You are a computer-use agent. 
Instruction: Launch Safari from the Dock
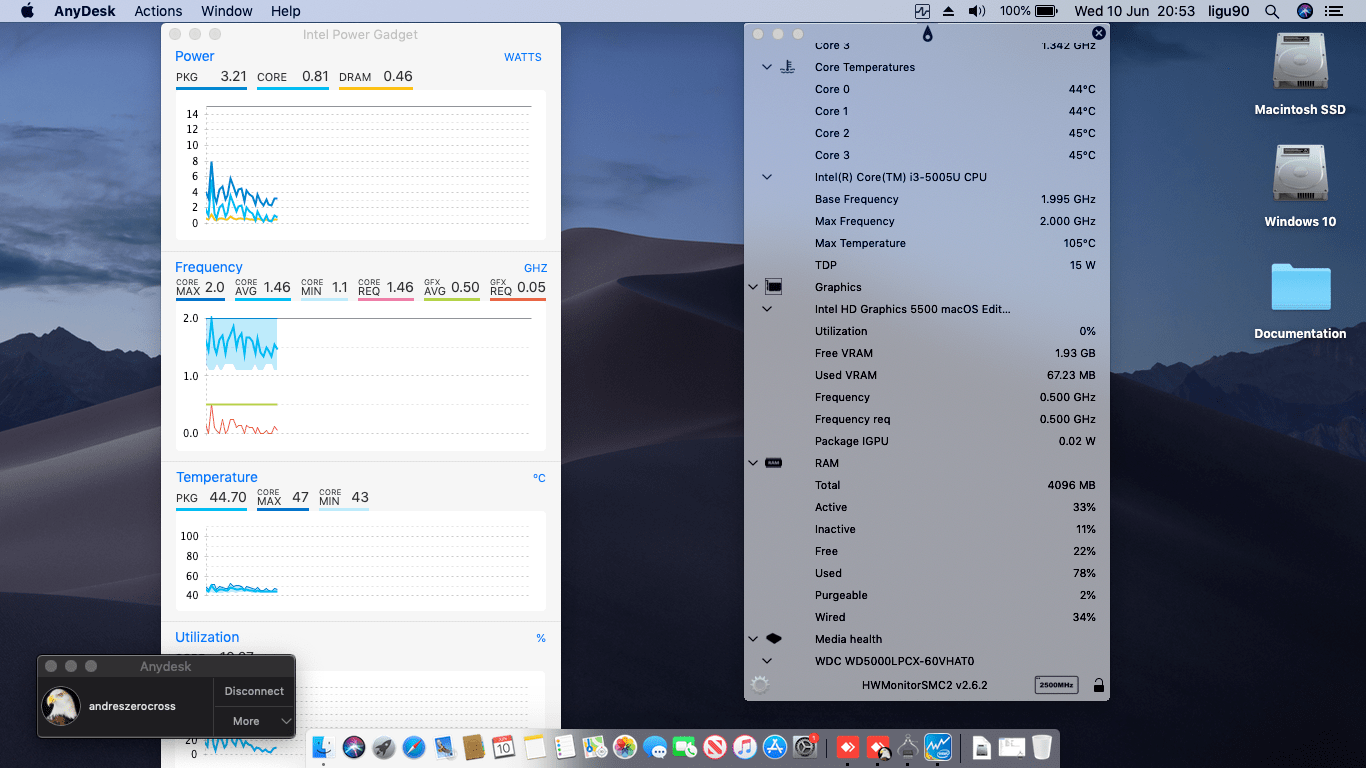click(414, 746)
